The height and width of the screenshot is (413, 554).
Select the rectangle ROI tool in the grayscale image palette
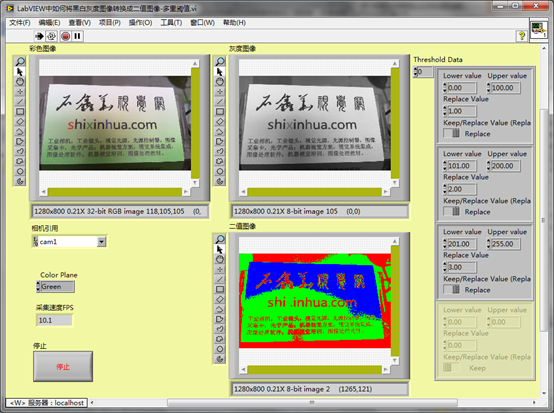tap(220, 112)
